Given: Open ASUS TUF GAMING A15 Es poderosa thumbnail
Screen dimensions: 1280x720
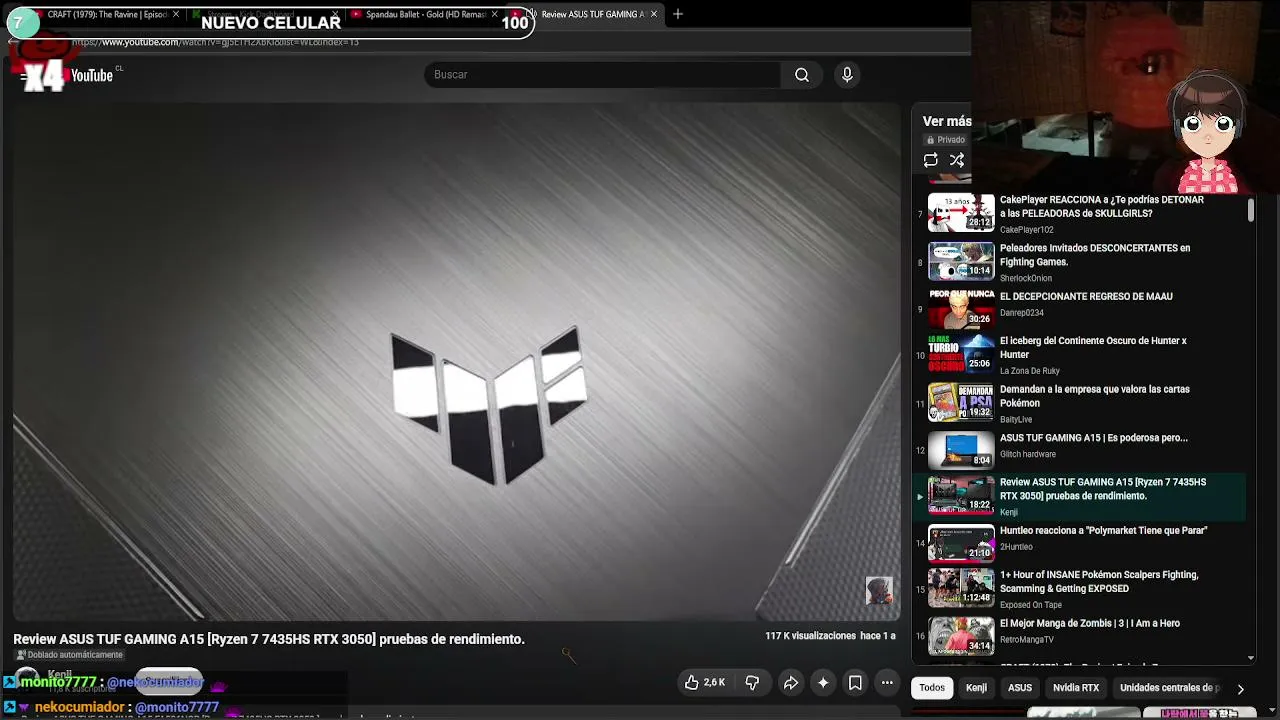Looking at the screenshot, I should coord(961,451).
